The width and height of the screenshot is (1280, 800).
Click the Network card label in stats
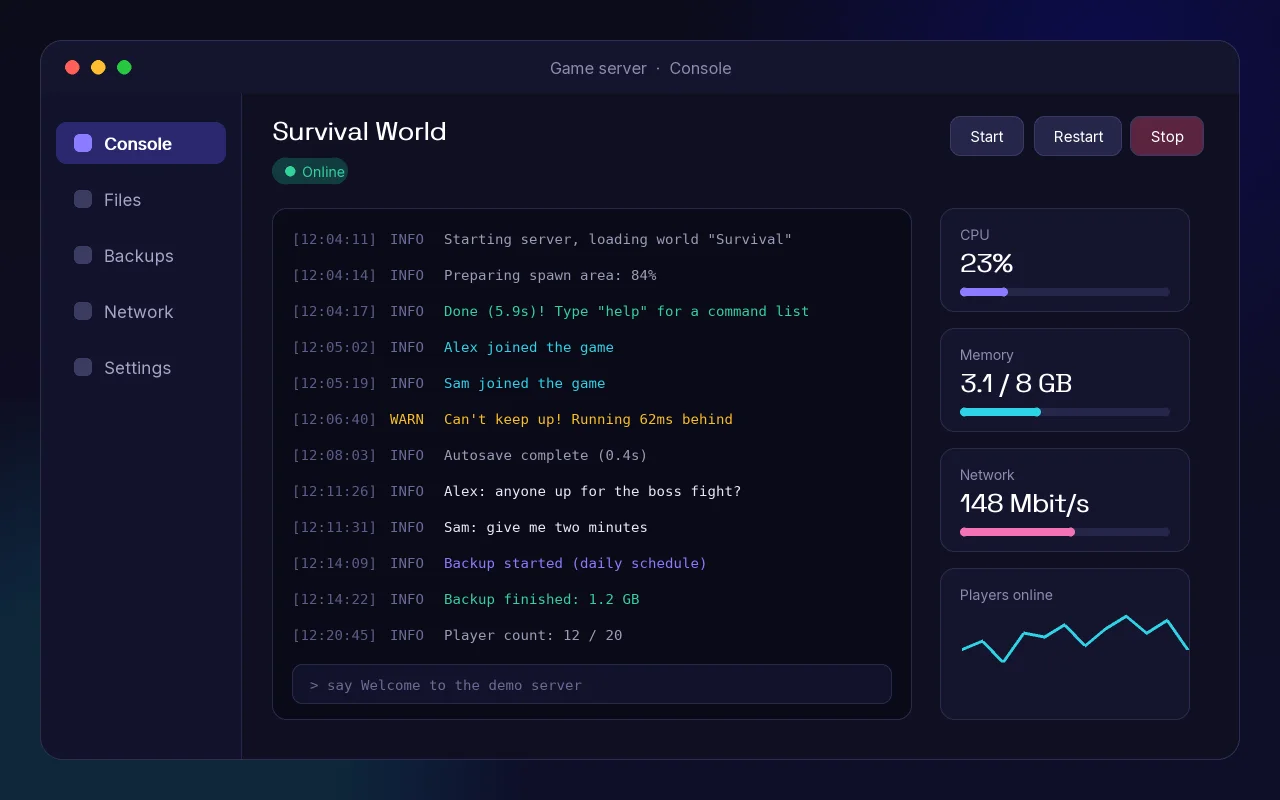(x=987, y=475)
